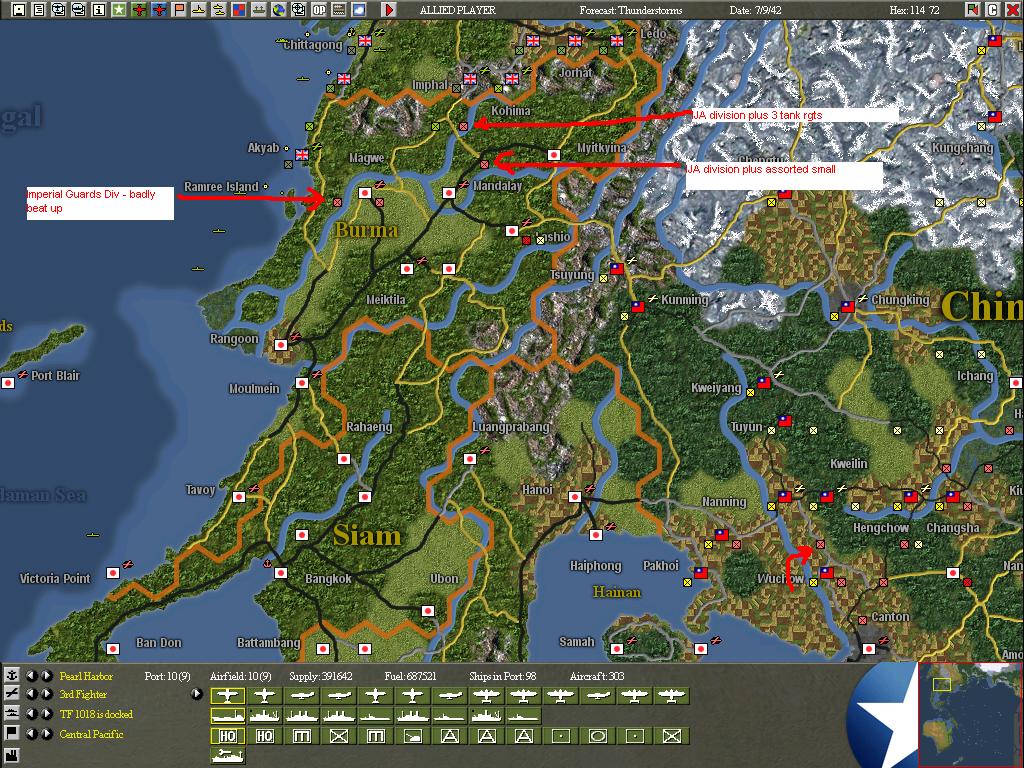Click the 'C' icon at top right

click(x=993, y=10)
